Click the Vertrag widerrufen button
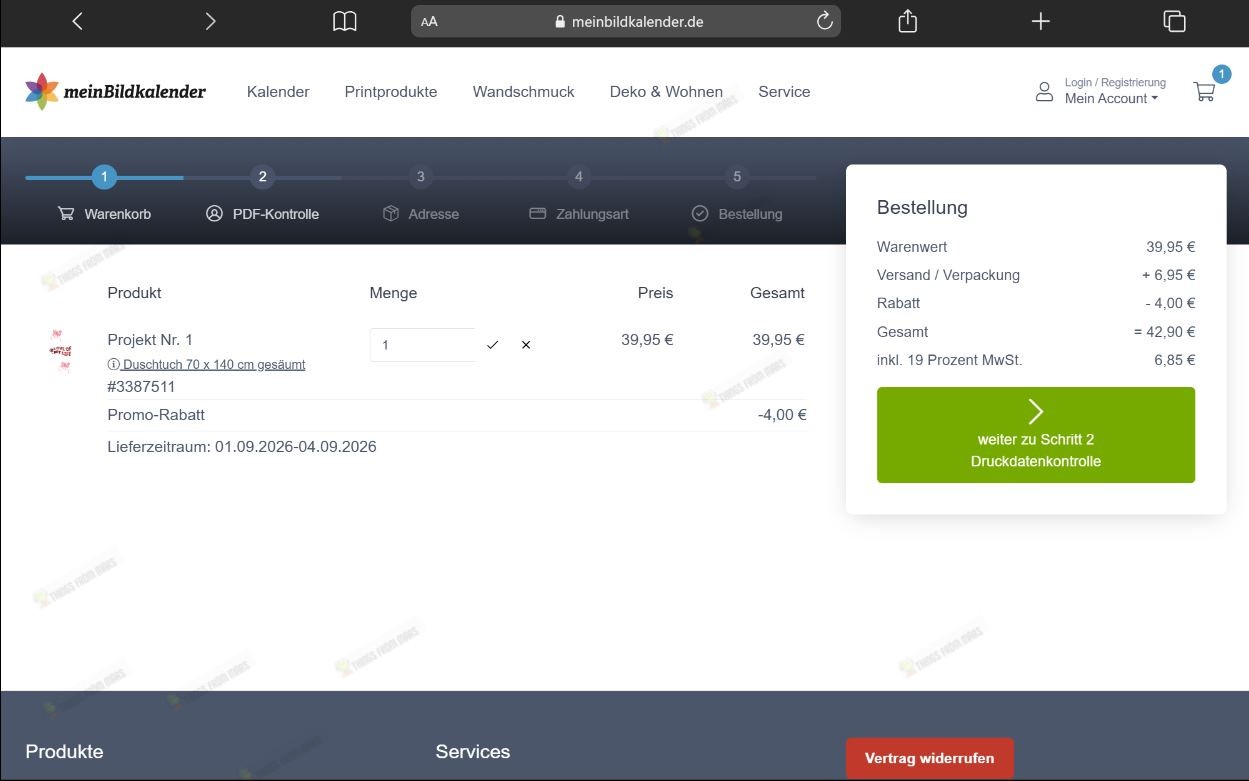The width and height of the screenshot is (1249, 781). (x=930, y=758)
